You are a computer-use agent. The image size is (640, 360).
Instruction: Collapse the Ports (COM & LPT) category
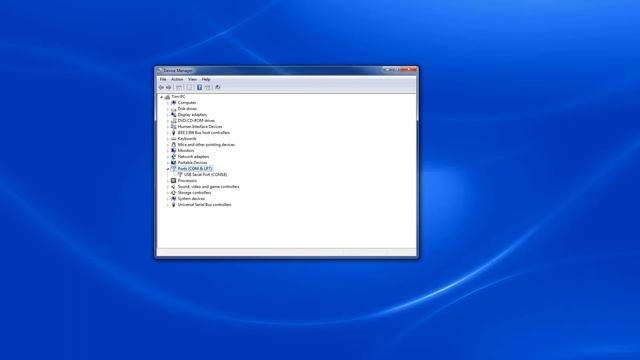coord(168,169)
